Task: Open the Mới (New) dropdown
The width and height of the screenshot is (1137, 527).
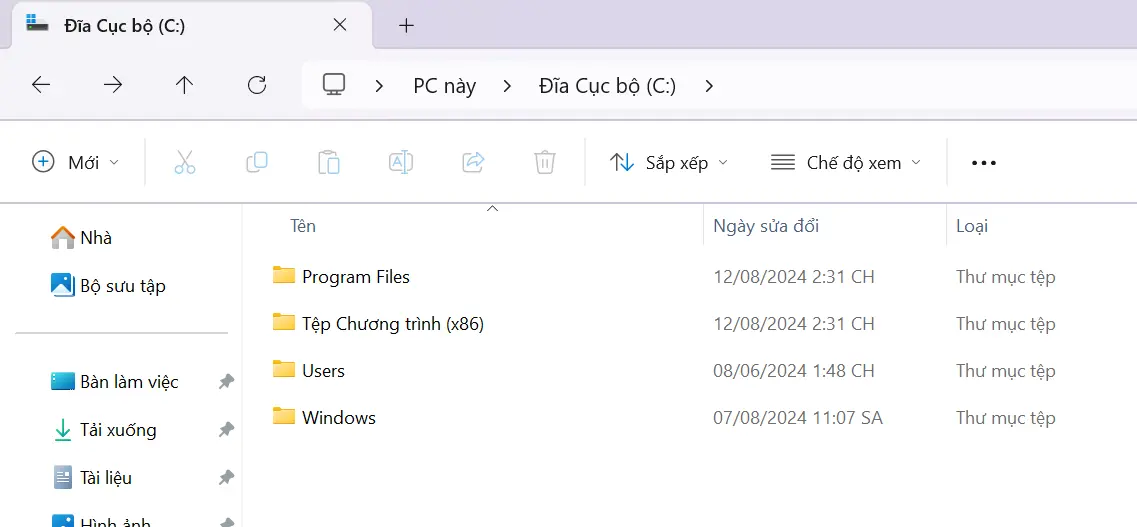Action: (76, 162)
